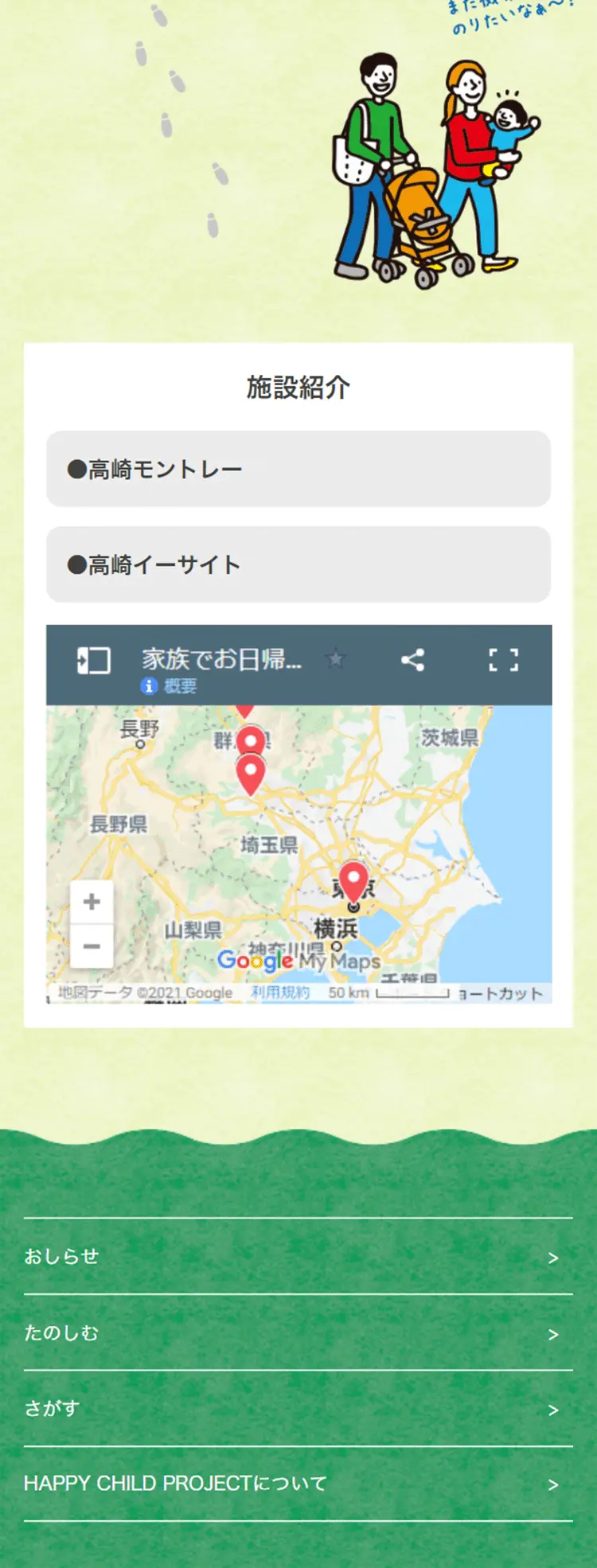This screenshot has height=1568, width=597.
Task: Click the upper full red pin in Gunma
Action: (x=252, y=740)
